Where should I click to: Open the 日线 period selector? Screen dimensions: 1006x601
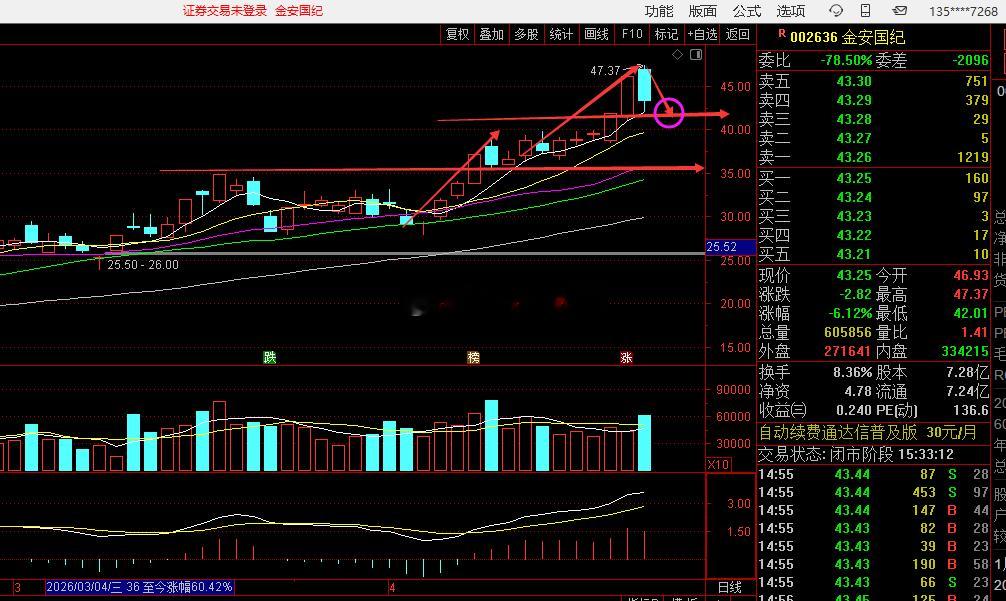[x=729, y=587]
